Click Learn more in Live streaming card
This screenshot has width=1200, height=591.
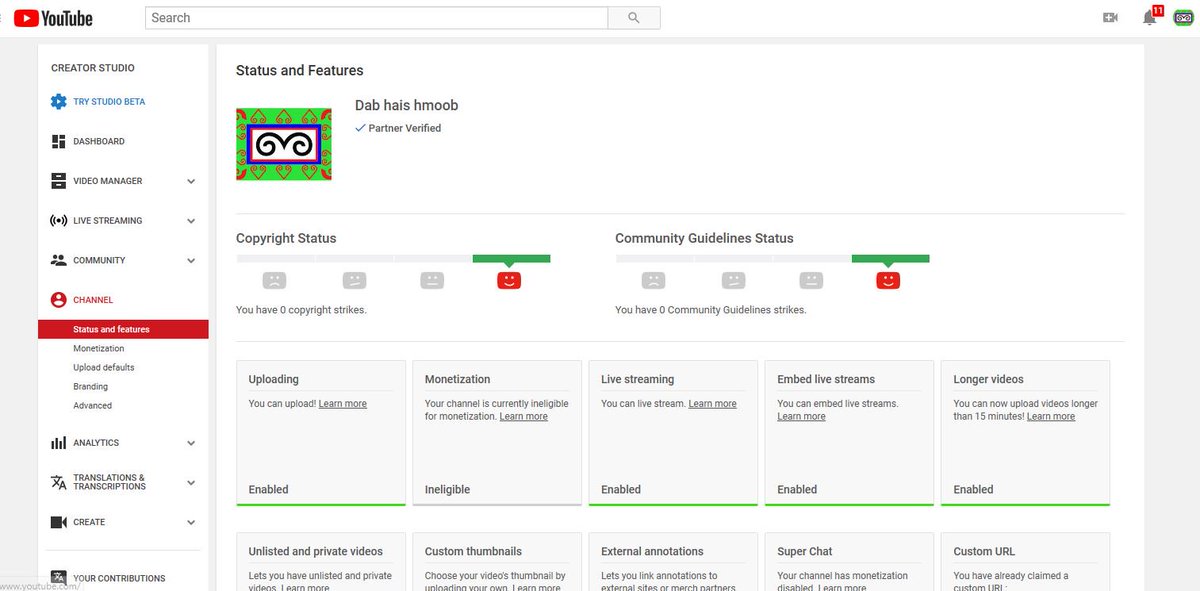coord(712,404)
